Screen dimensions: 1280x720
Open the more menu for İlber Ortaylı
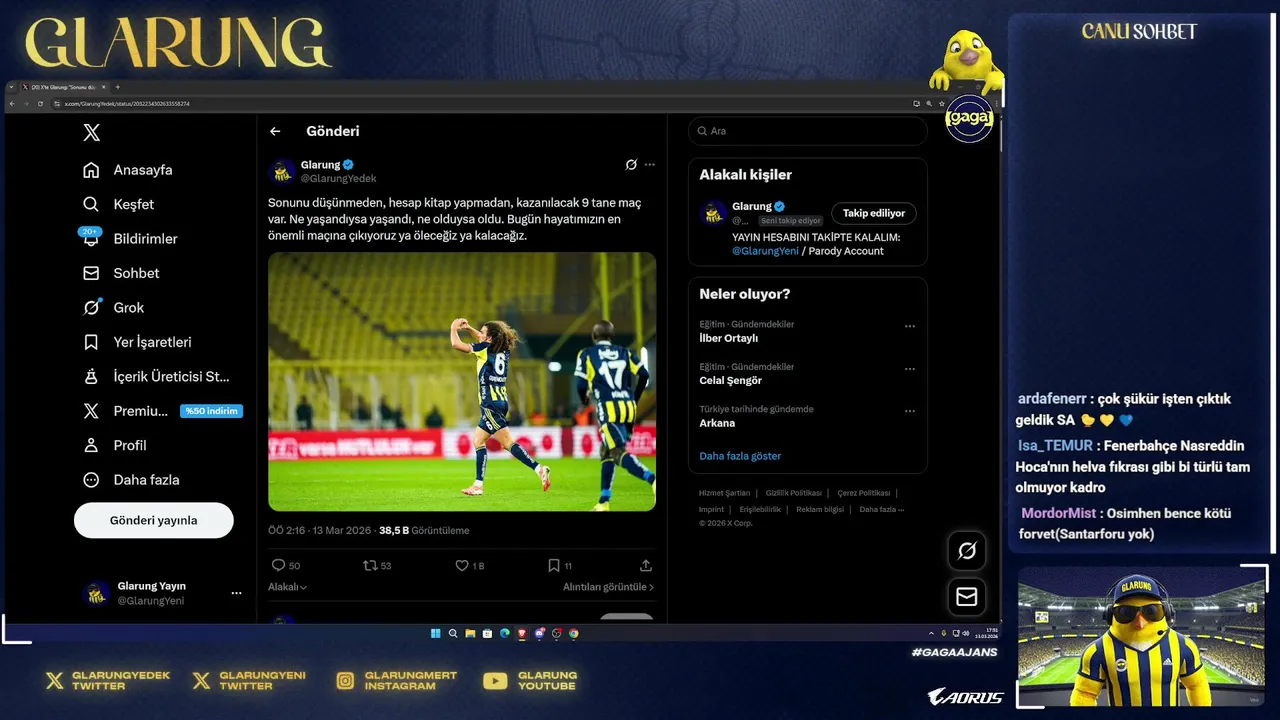click(x=910, y=326)
